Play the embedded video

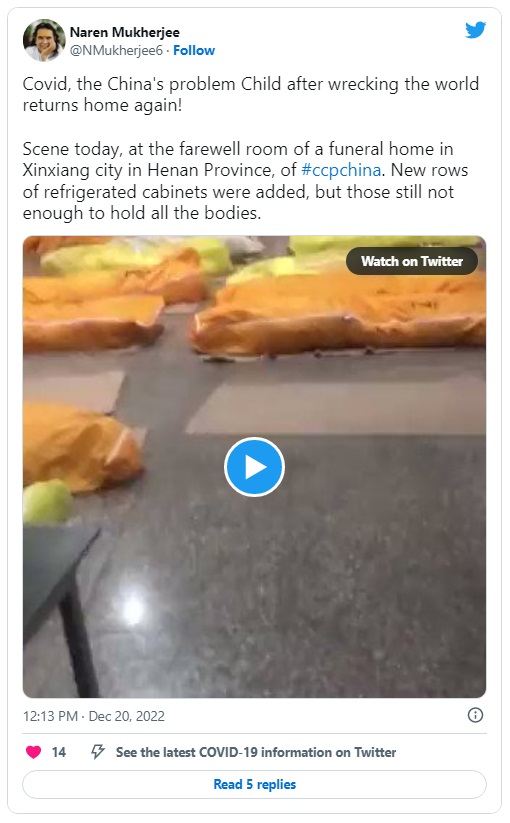point(254,467)
